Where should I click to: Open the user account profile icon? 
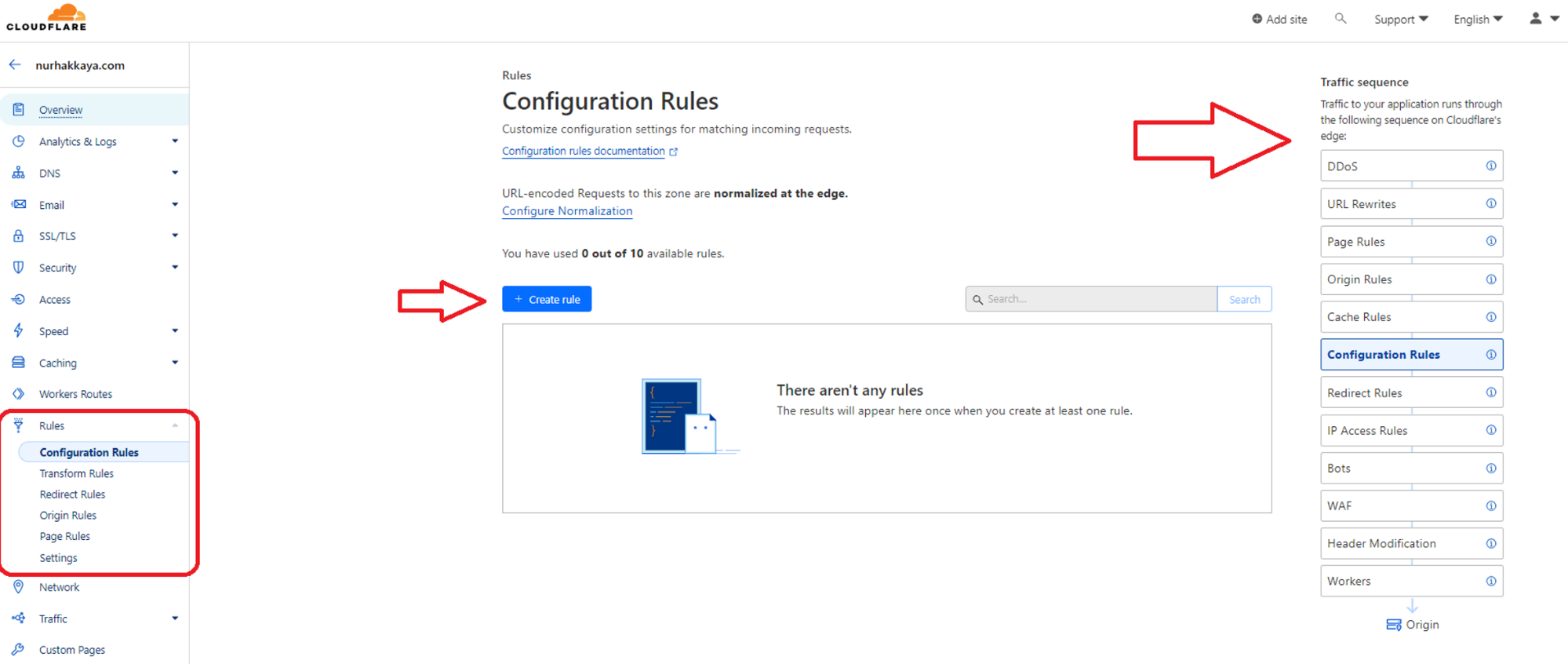1535,18
